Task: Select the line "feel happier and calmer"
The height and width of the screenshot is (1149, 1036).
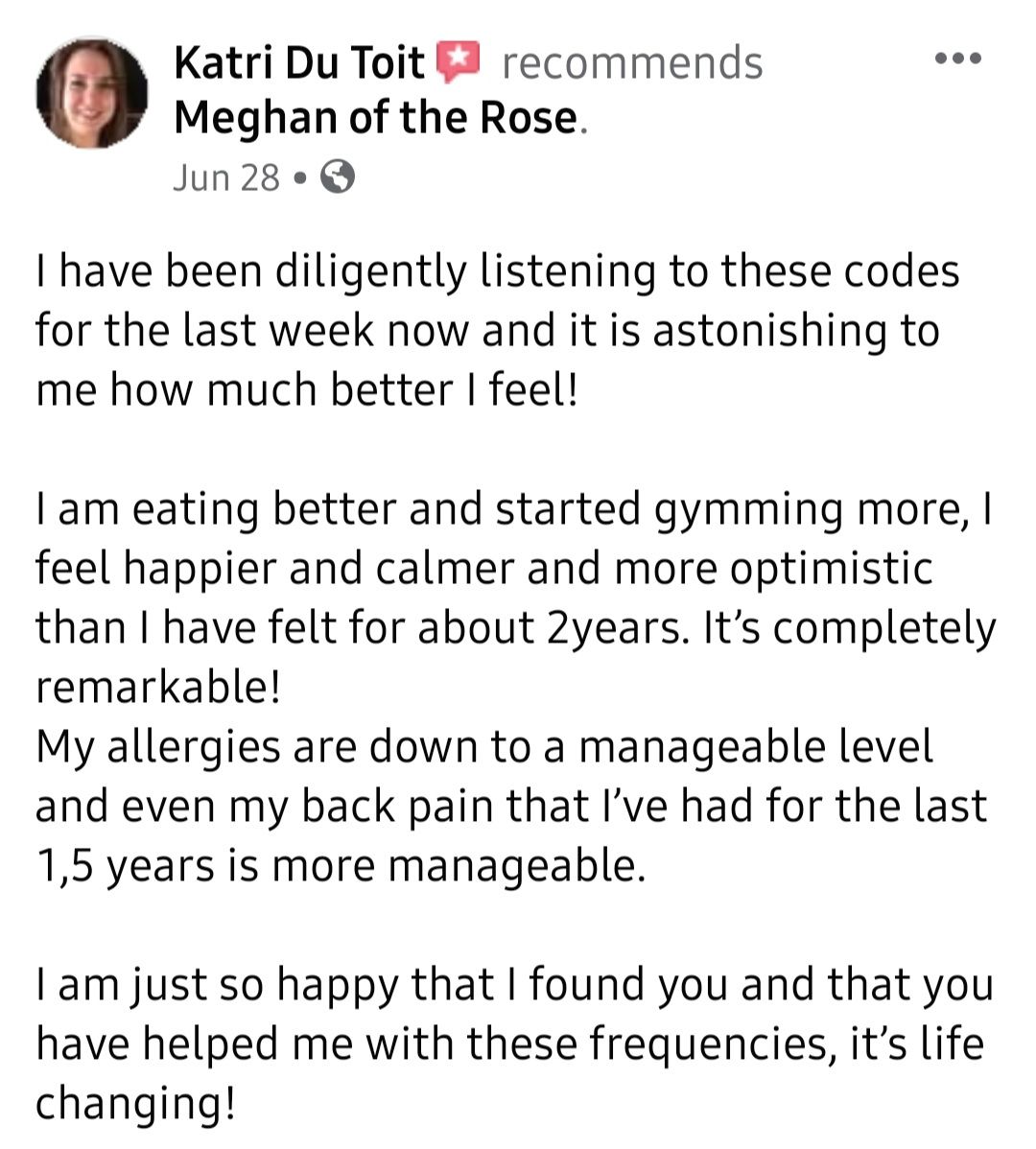Action: coord(484,569)
